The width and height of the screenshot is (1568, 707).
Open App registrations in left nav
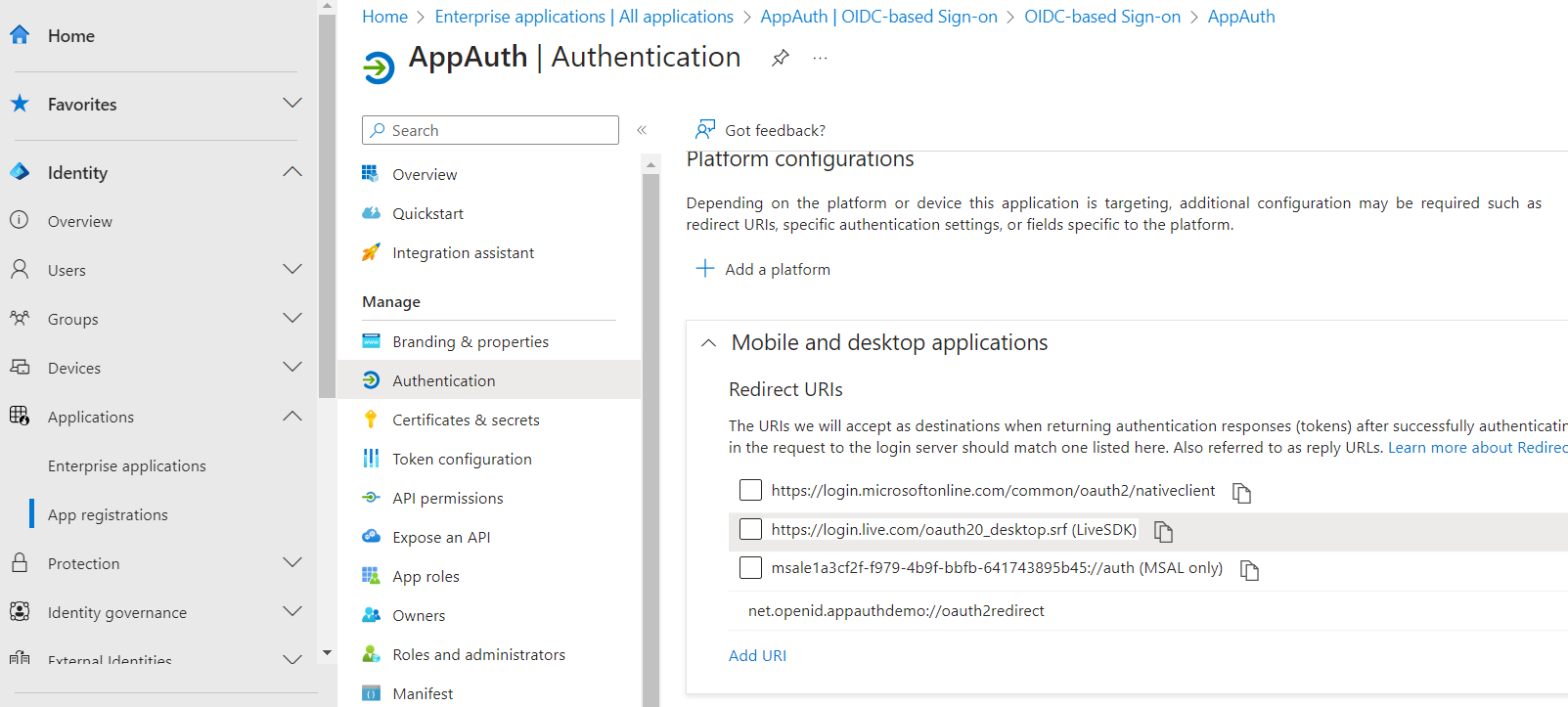click(108, 514)
